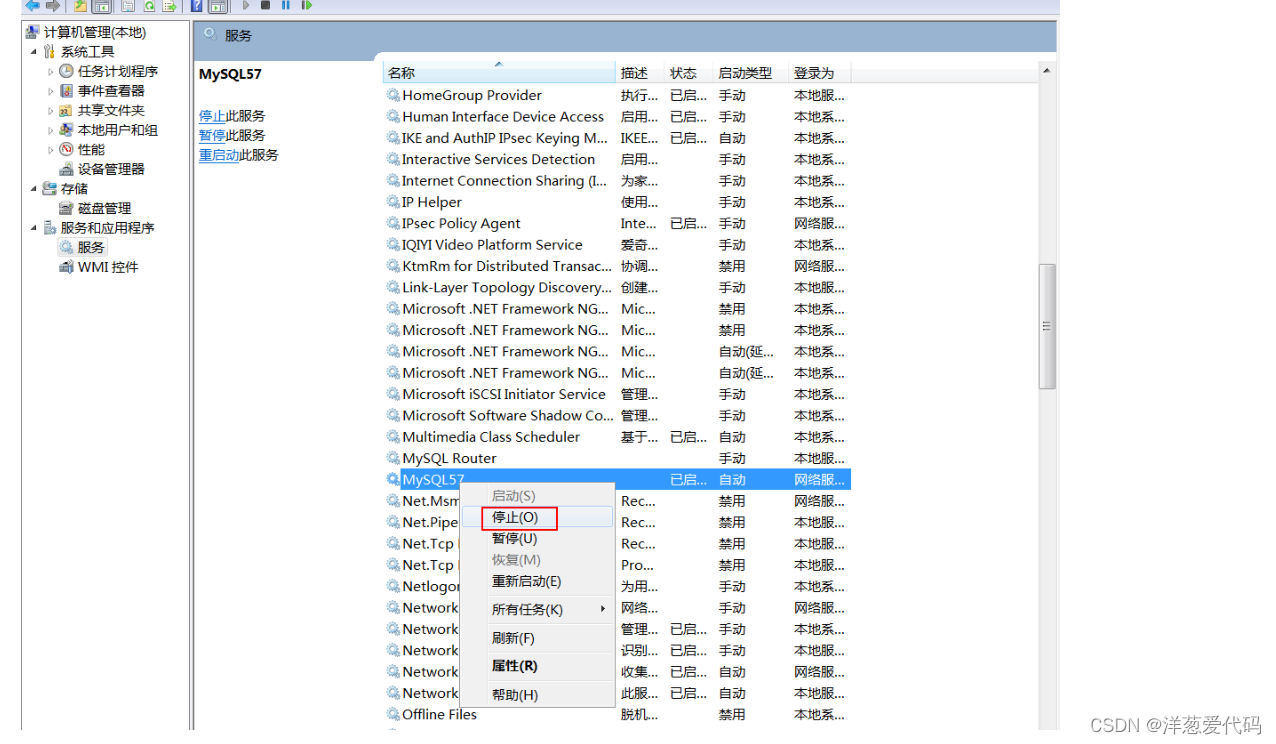Image resolution: width=1276 pixels, height=744 pixels.
Task: Expand the 本地用户和组 node arrow
Action: (51, 130)
